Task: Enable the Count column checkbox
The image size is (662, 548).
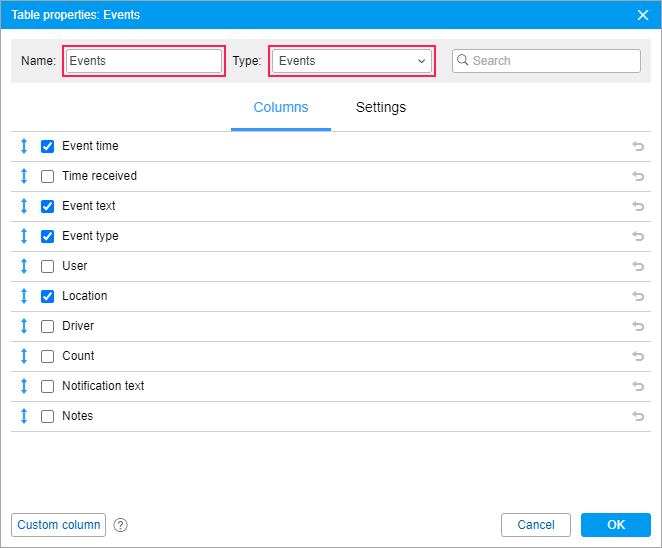Action: (x=47, y=356)
